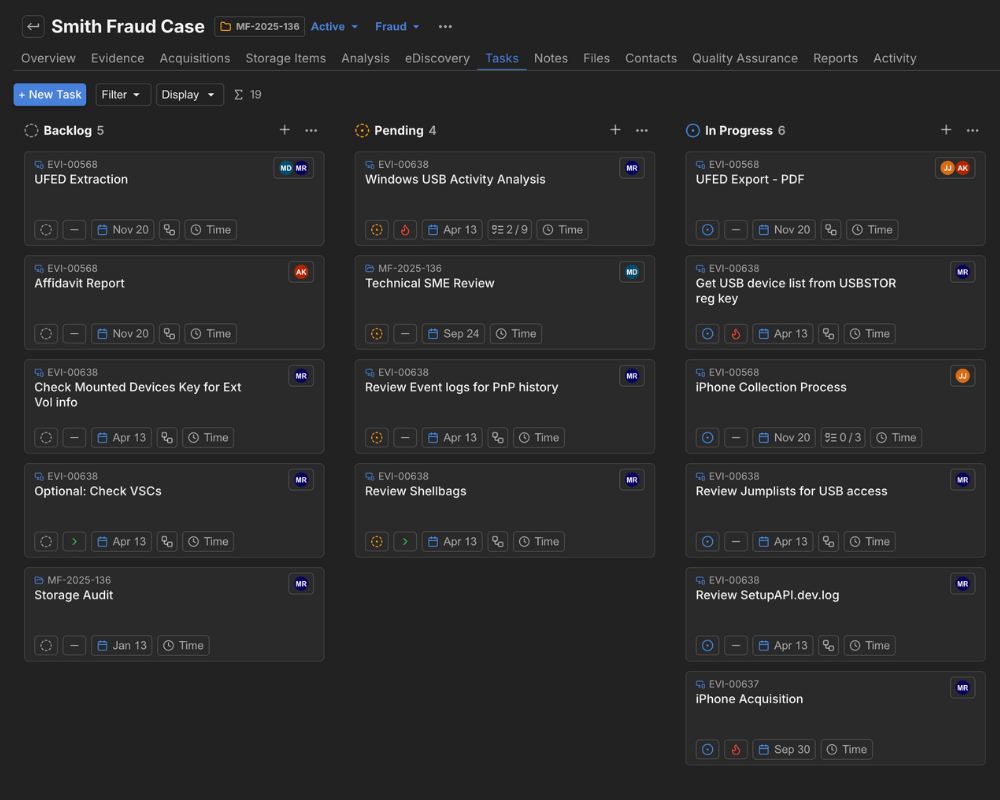Click the plus icon to add a Pending task
1000x800 pixels.
(615, 130)
